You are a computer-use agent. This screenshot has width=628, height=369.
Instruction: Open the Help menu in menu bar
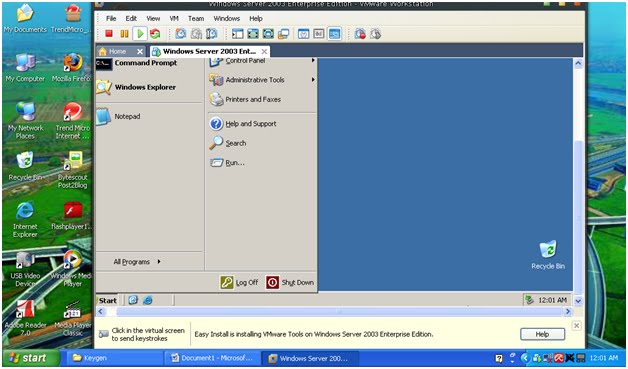click(256, 18)
